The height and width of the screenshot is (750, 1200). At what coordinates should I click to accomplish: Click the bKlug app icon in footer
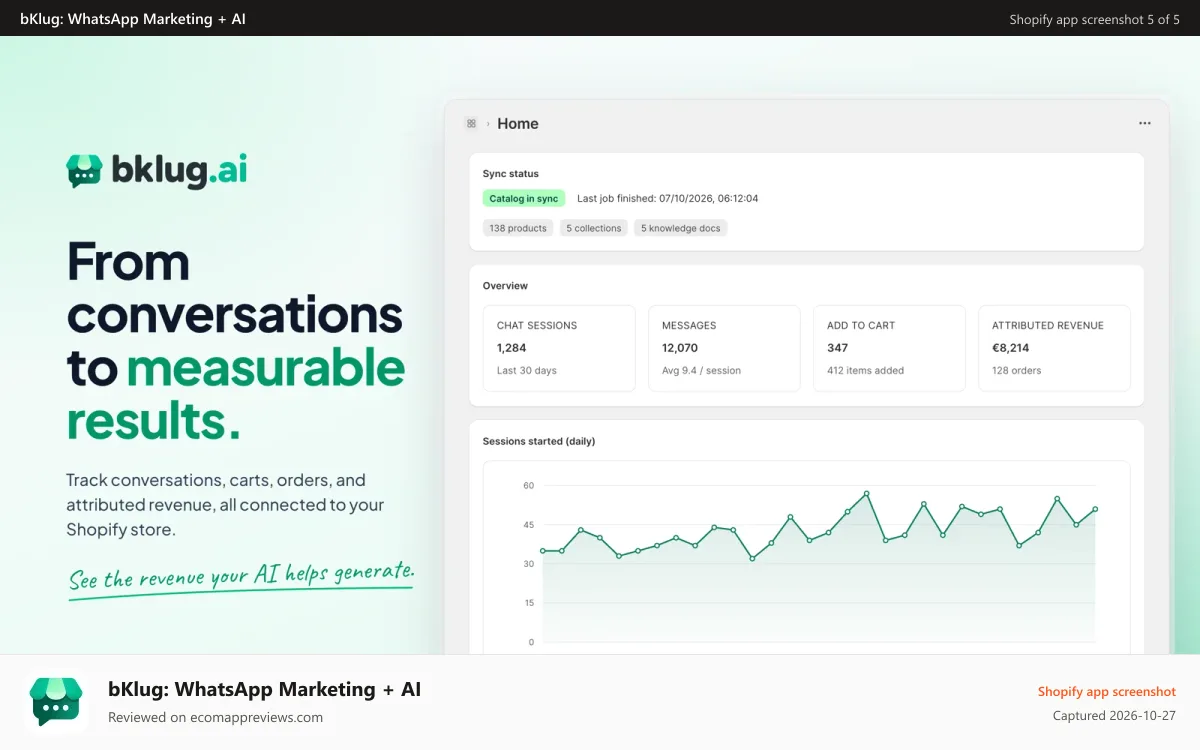click(x=56, y=702)
